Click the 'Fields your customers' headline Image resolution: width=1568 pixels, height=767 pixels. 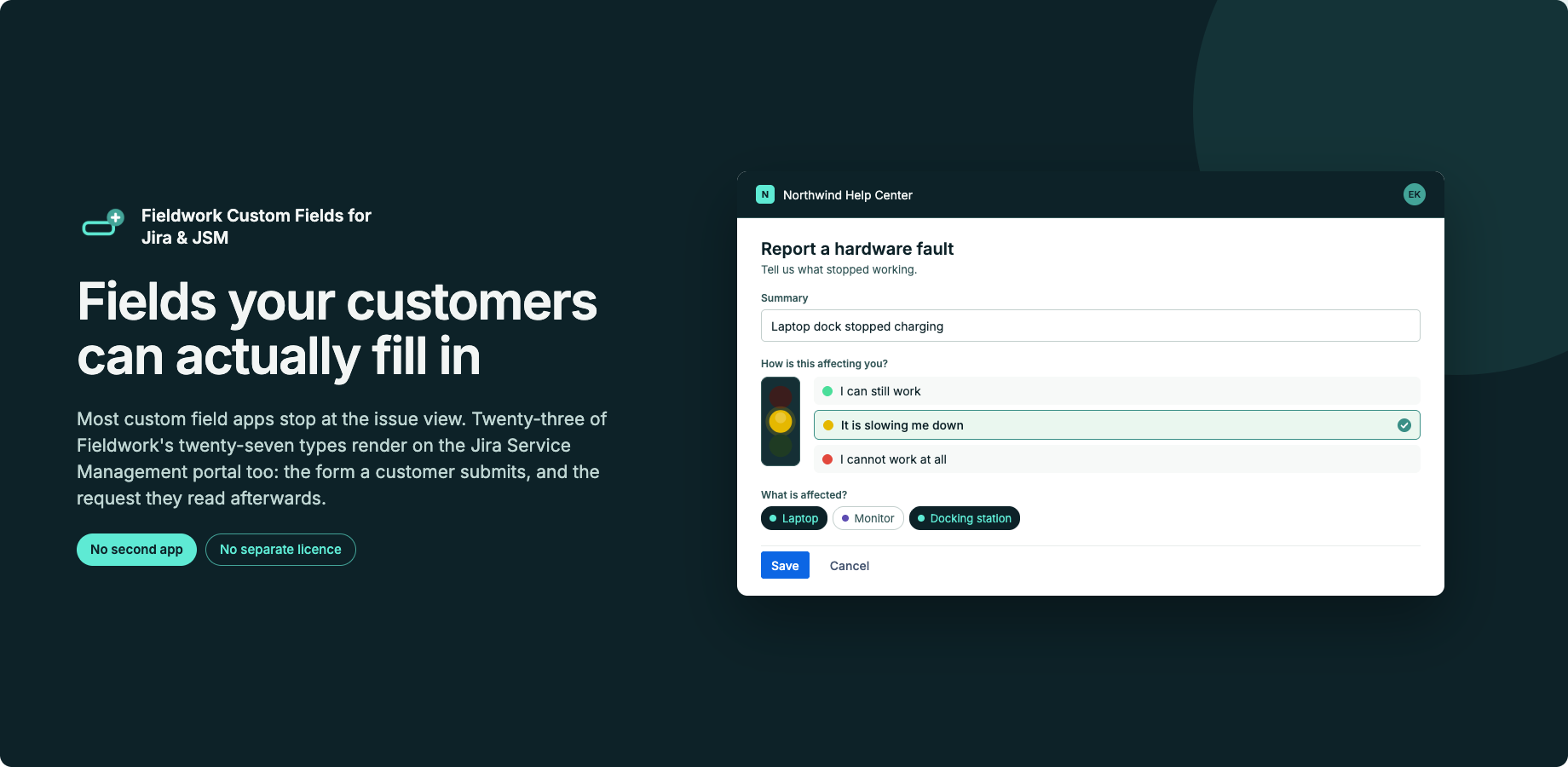click(337, 328)
